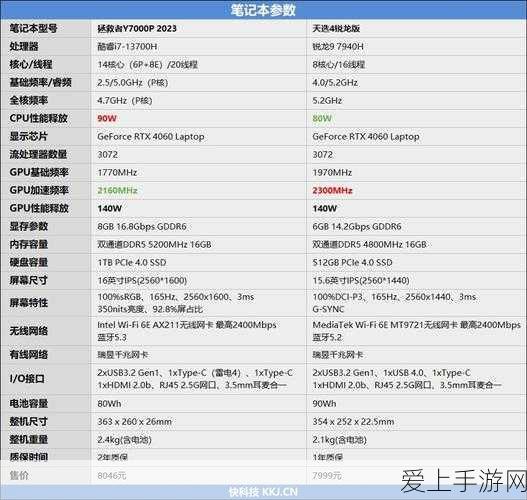Click the 酷睿i7-13700H cell
The image size is (527, 500).
click(x=127, y=46)
